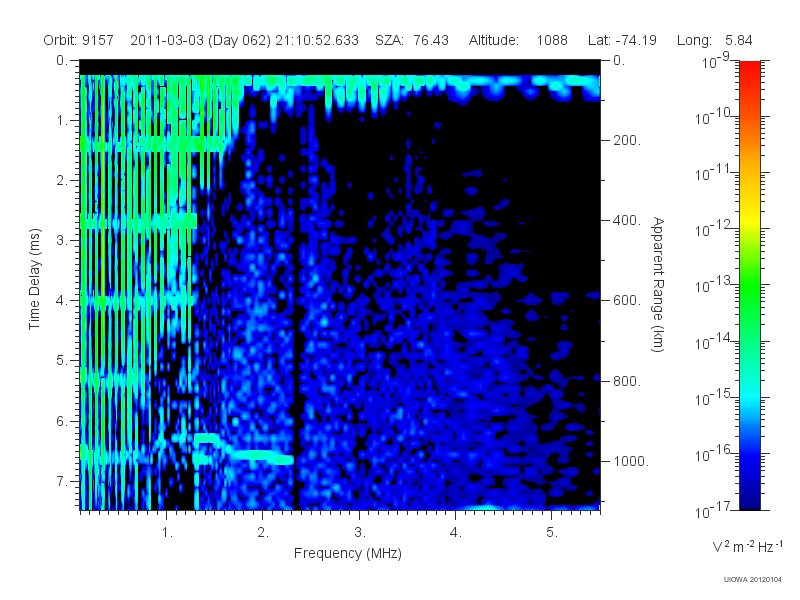Click the Lat: -74.19 value
This screenshot has width=800, height=600.
click(x=622, y=40)
